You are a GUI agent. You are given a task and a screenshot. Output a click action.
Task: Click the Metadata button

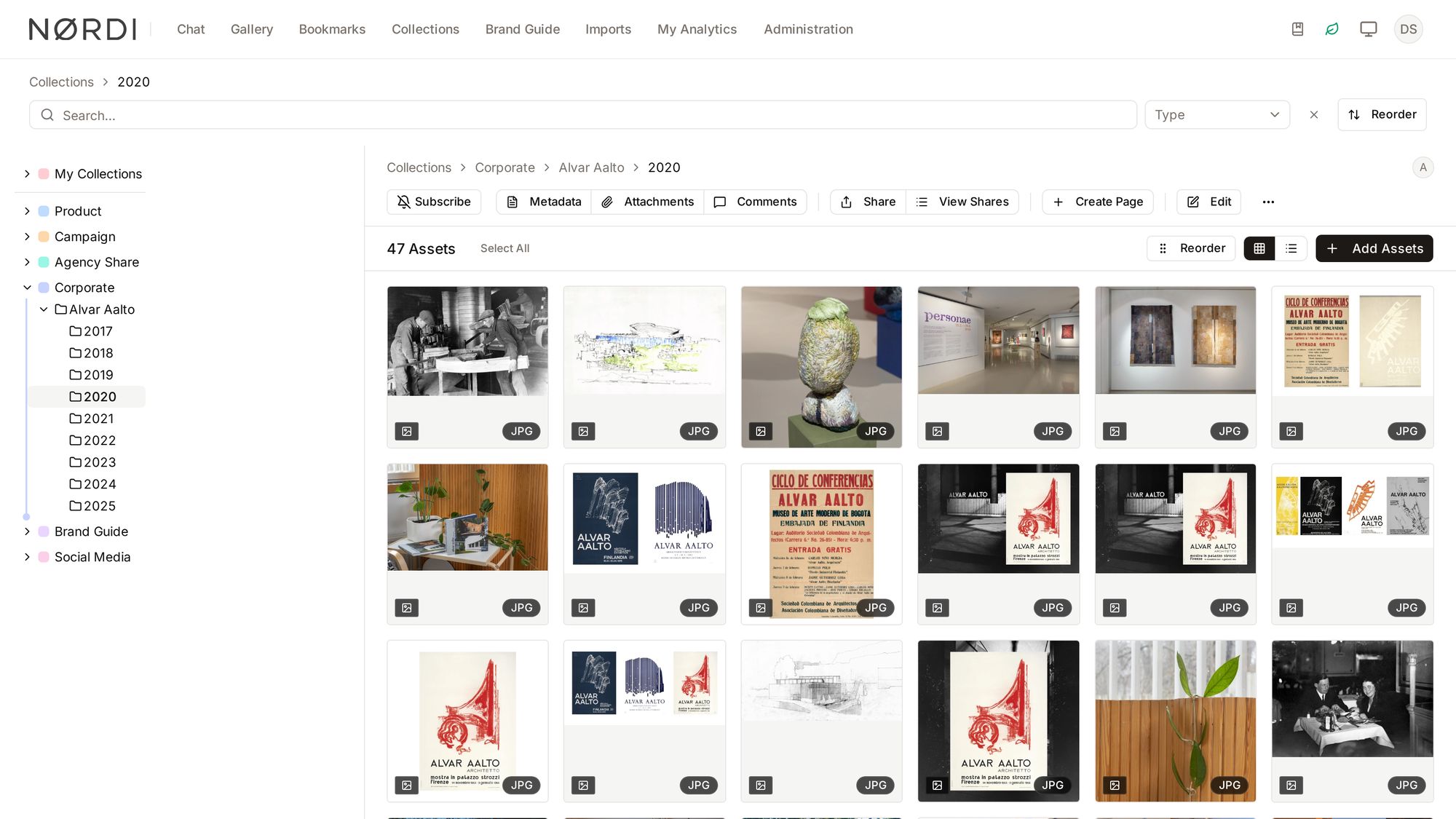[544, 202]
